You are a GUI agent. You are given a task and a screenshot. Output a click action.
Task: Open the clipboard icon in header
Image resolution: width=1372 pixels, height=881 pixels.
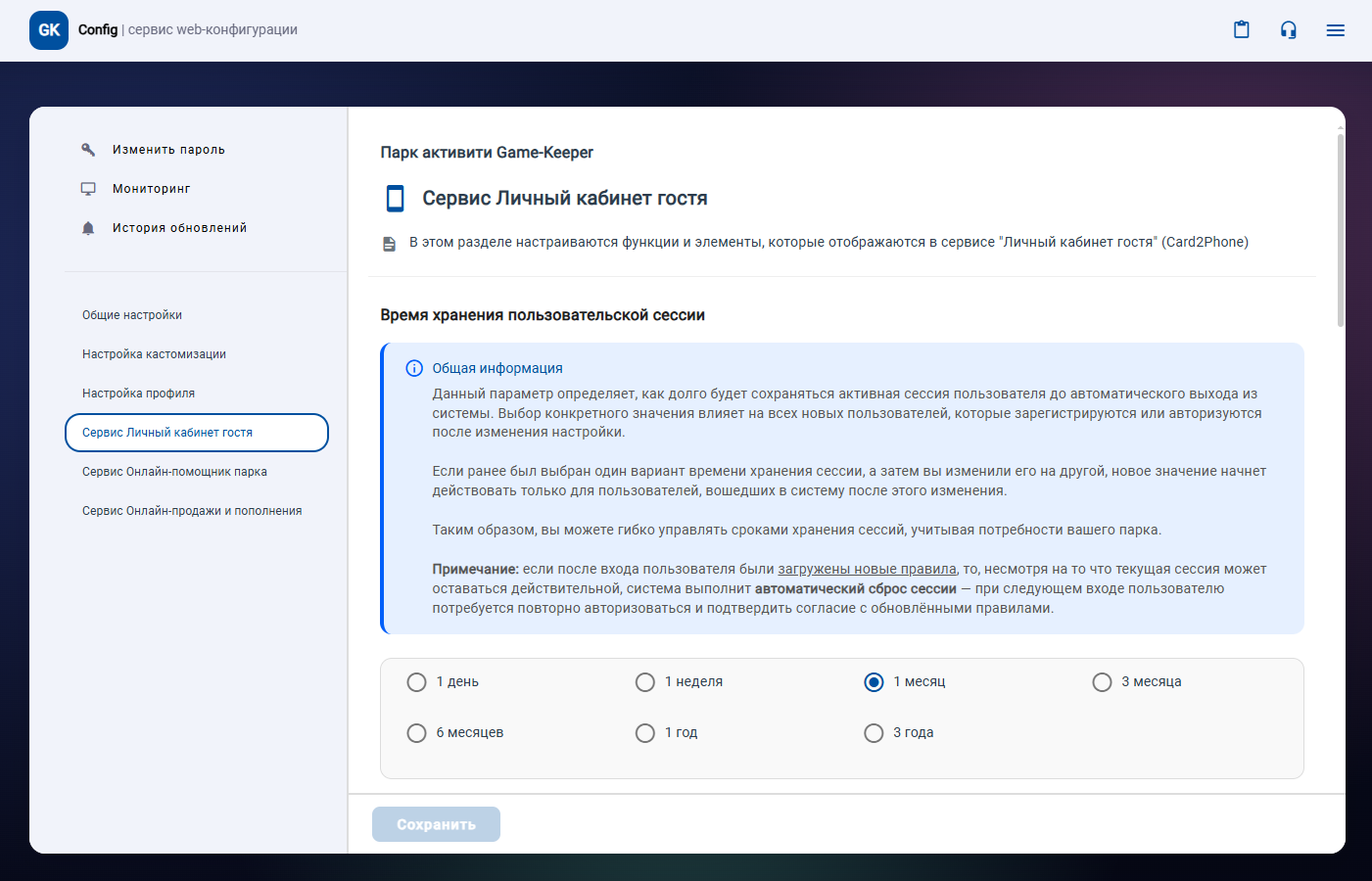tap(1241, 30)
